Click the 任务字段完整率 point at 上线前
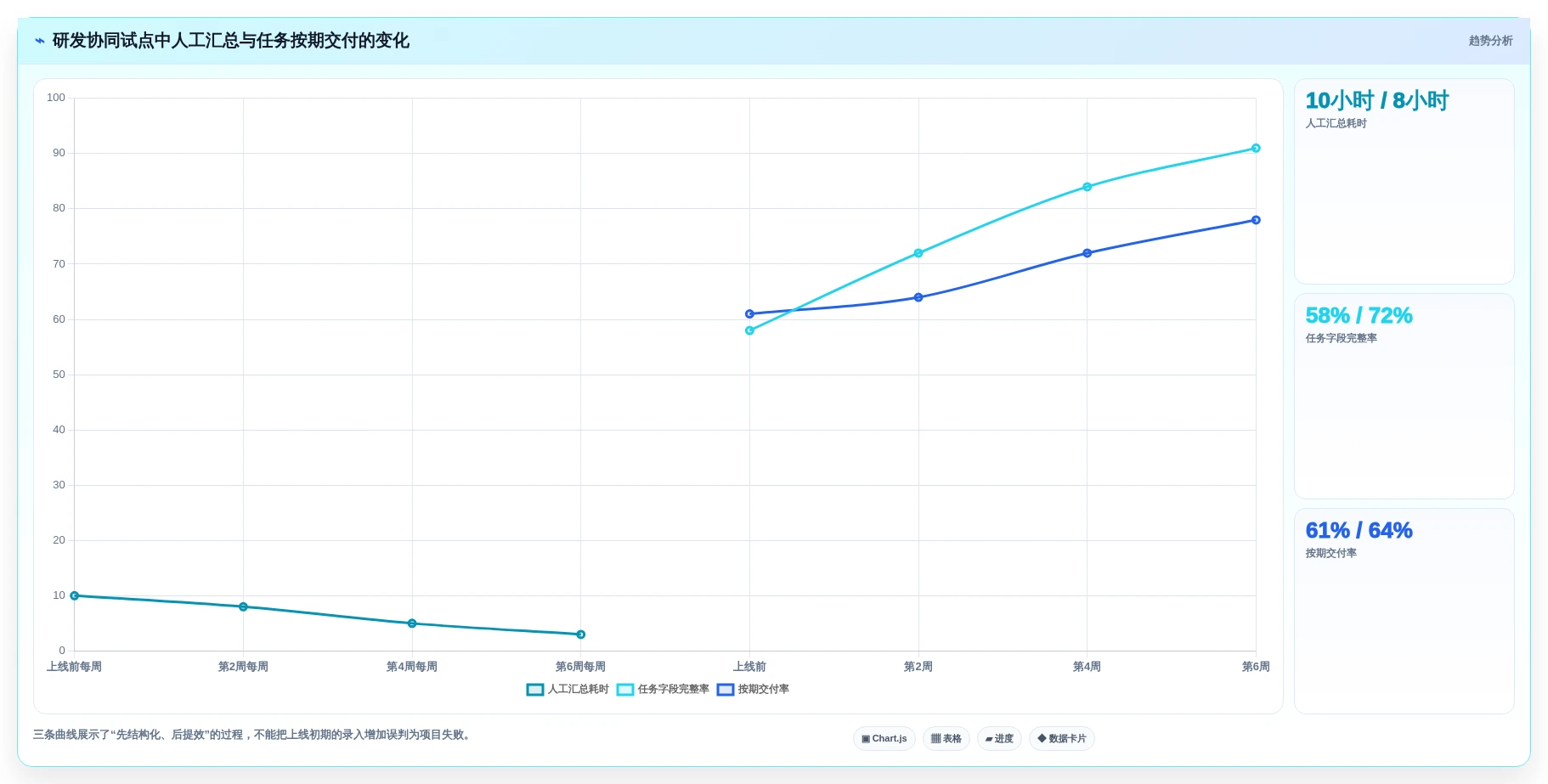The width and height of the screenshot is (1548, 784). click(749, 330)
